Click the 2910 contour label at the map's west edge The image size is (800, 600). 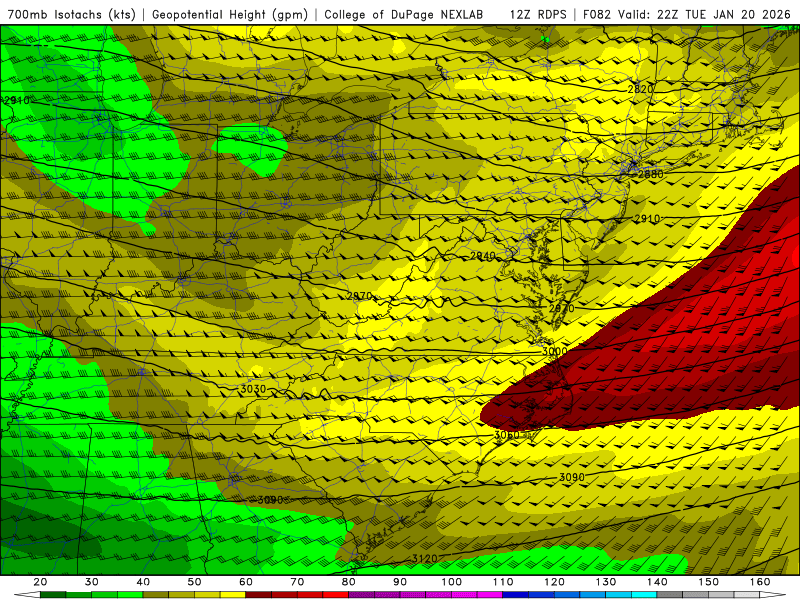point(17,101)
